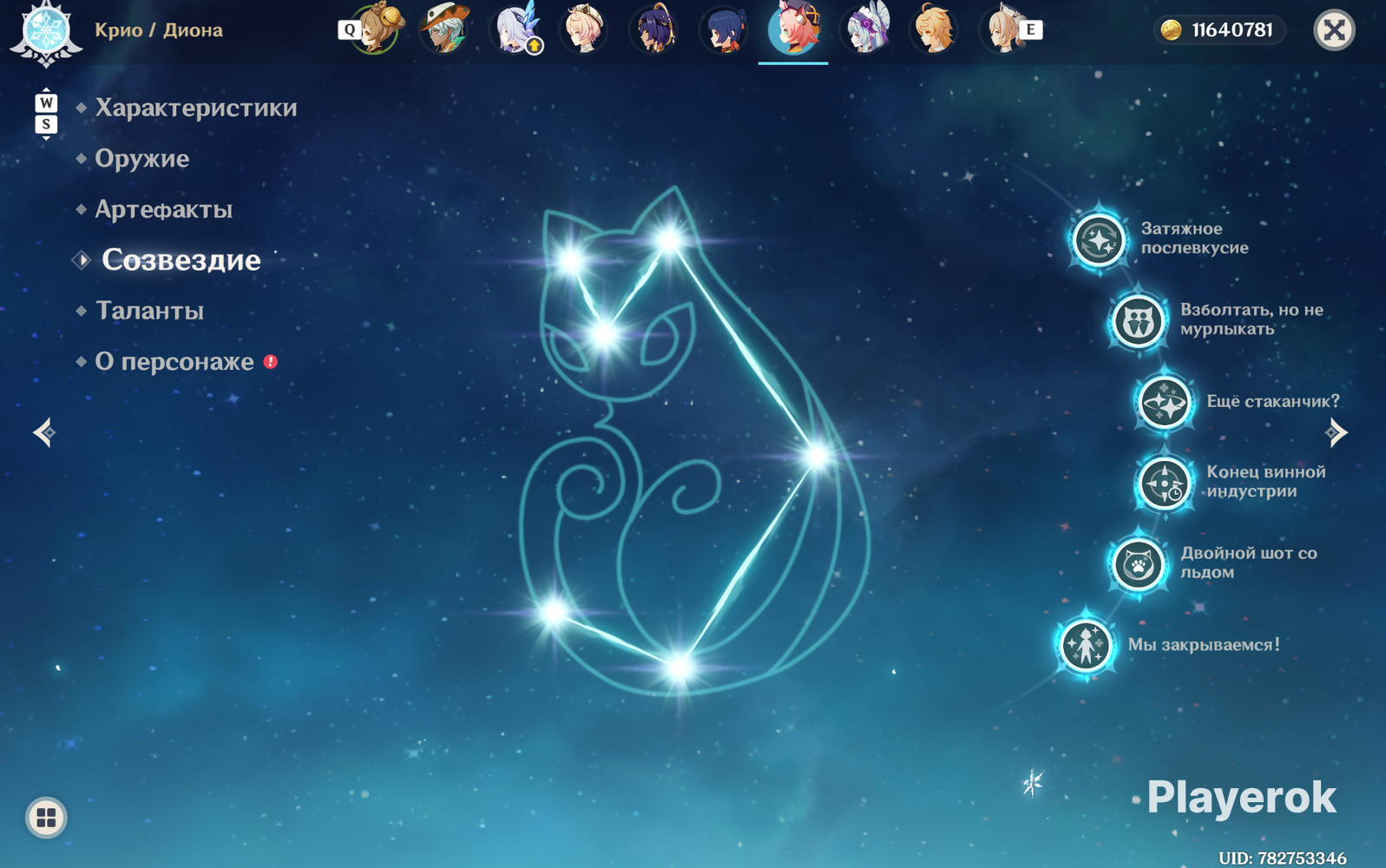Click the 'Двойной шот со льдом' label text

pos(1249,562)
